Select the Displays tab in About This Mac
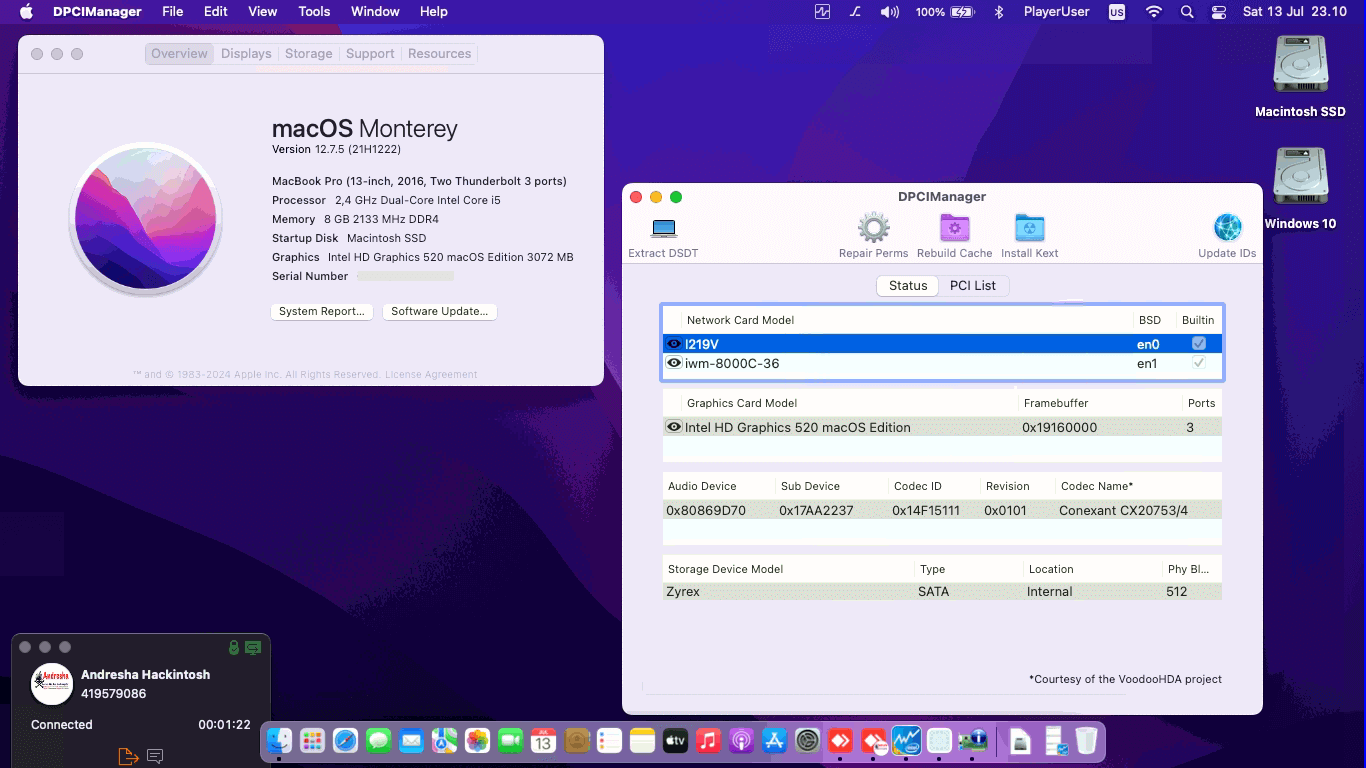The height and width of the screenshot is (768, 1366). [246, 54]
